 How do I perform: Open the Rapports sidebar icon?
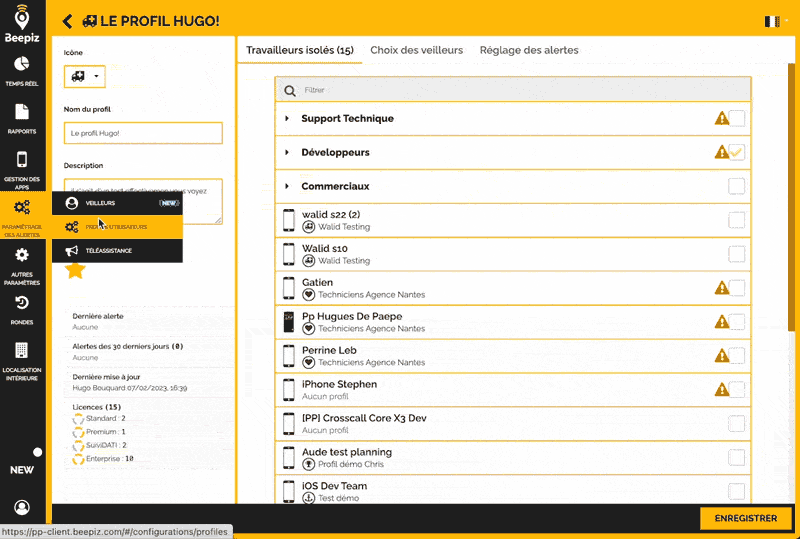(x=22, y=112)
